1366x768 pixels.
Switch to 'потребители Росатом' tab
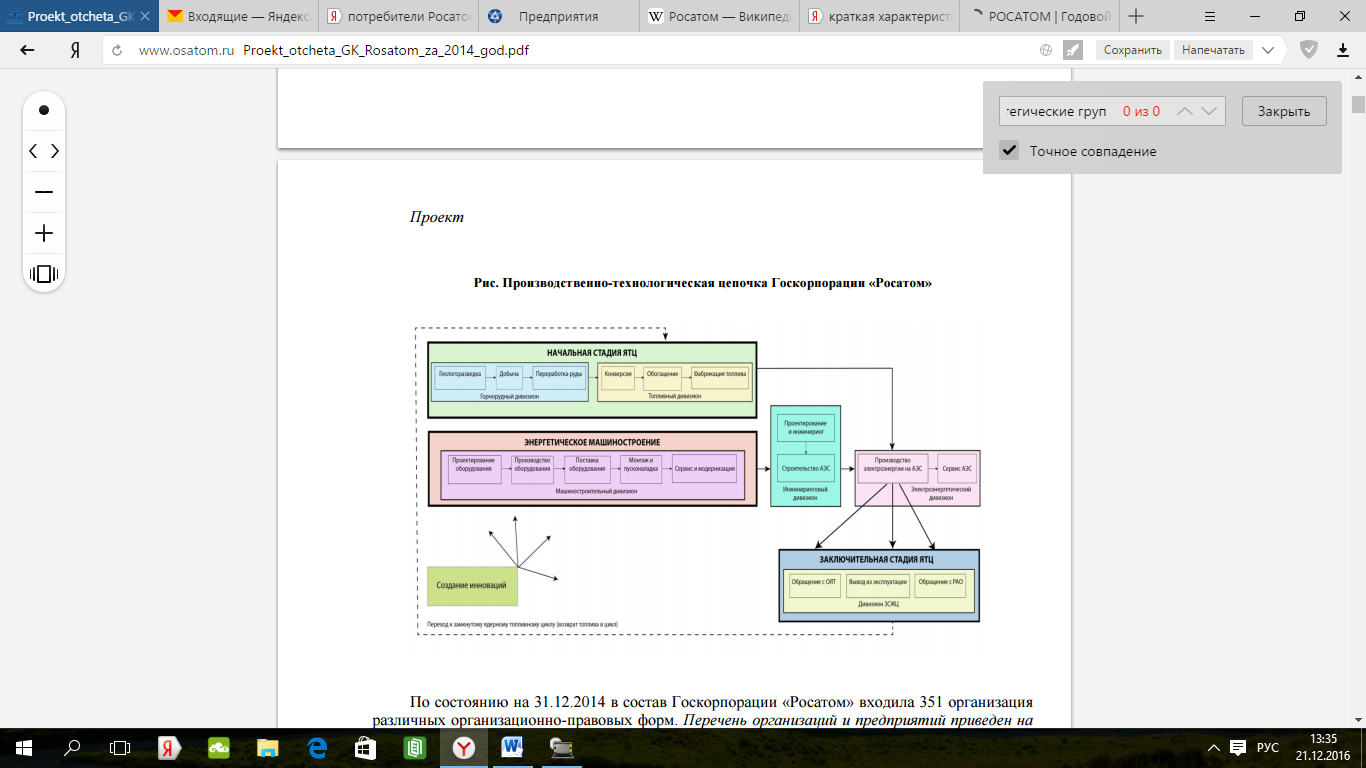click(398, 16)
